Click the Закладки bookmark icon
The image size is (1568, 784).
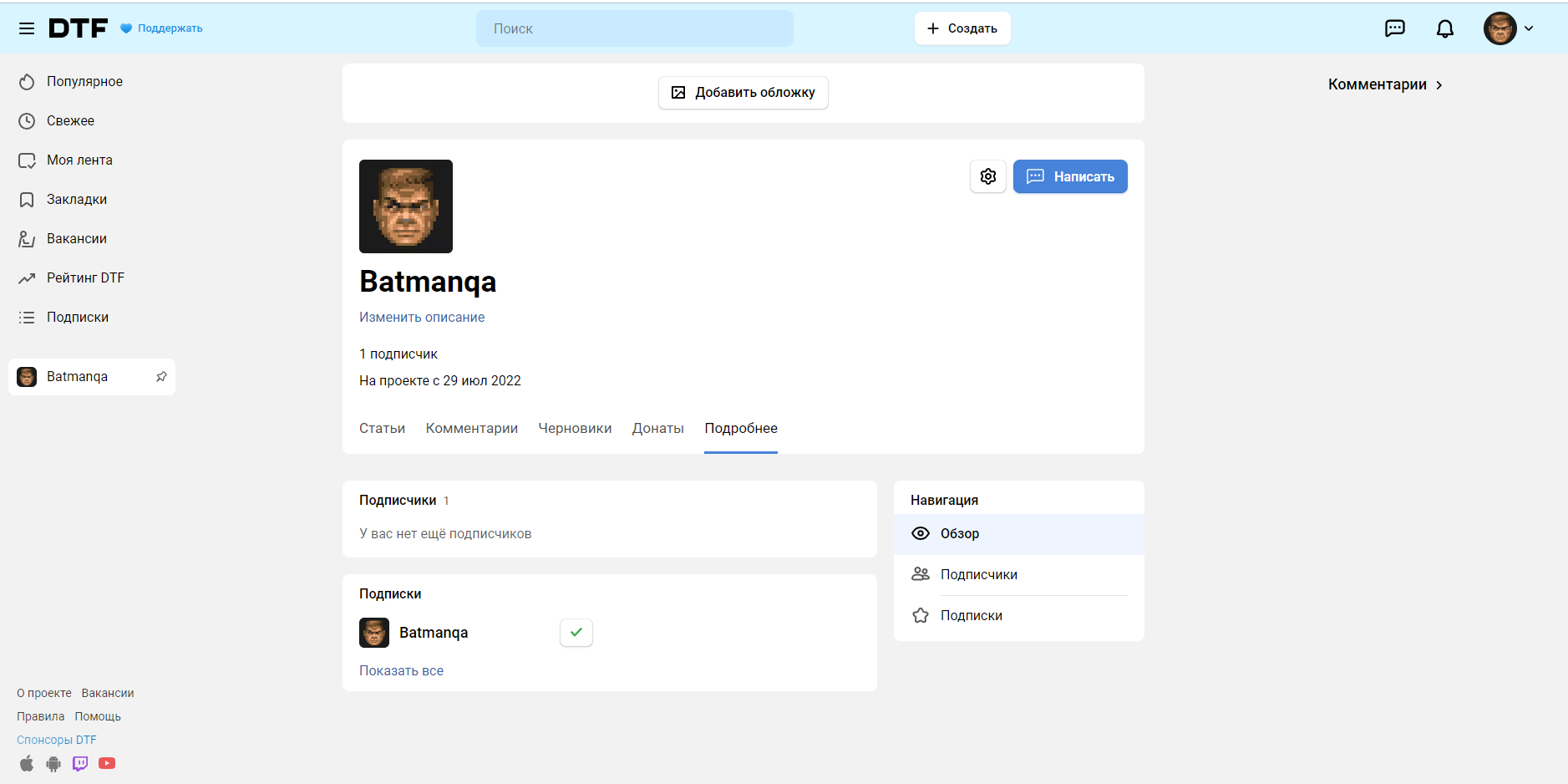[27, 200]
